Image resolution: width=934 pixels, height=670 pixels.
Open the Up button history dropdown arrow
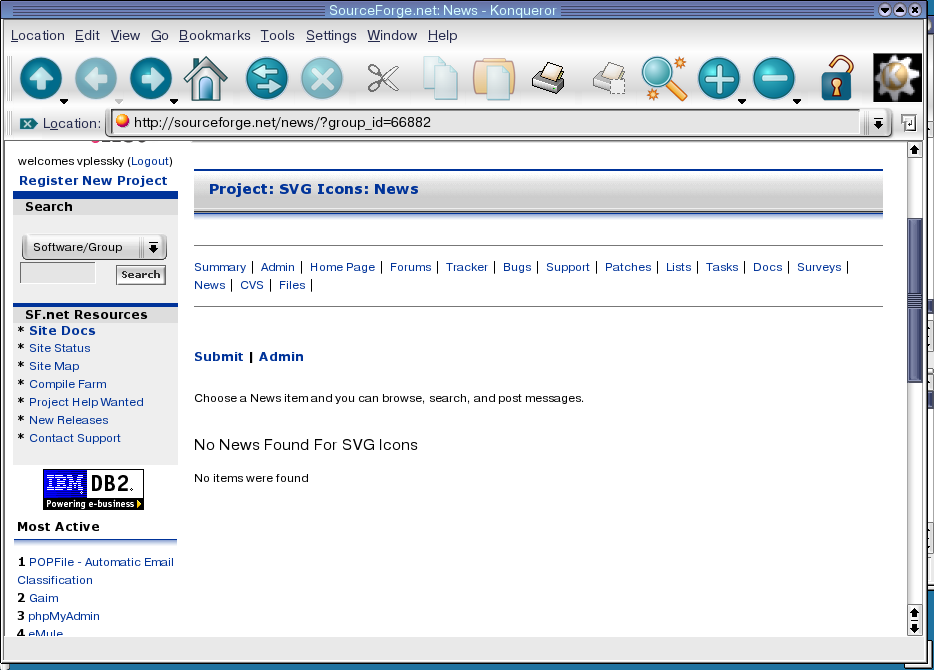click(64, 101)
